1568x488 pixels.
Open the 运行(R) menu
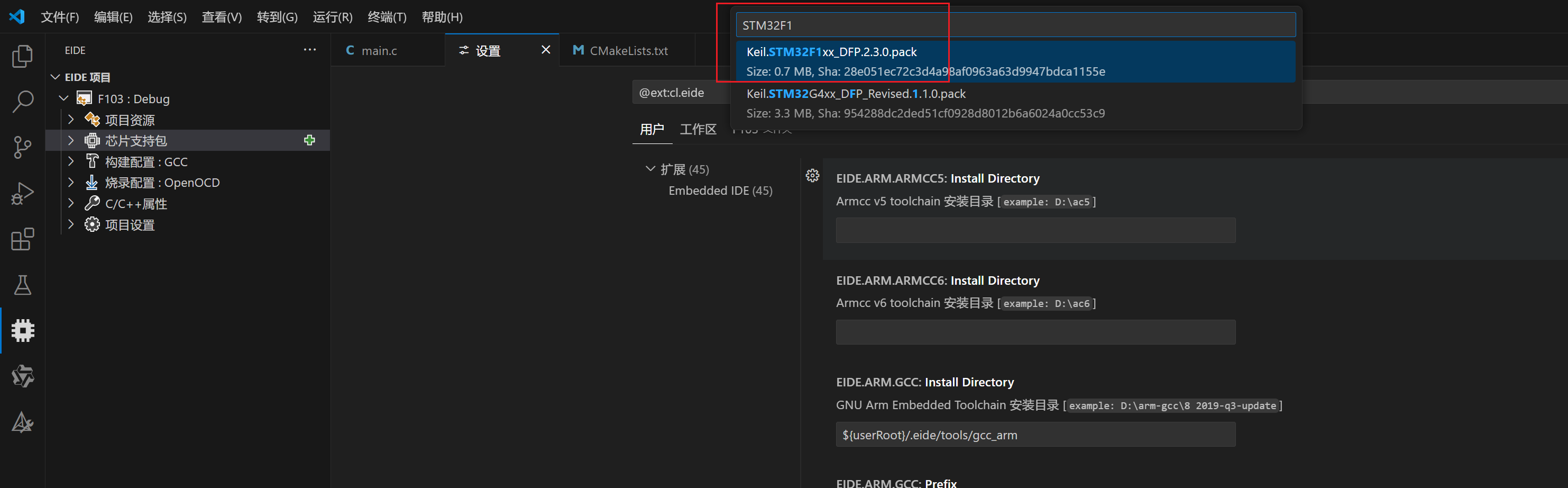(332, 17)
